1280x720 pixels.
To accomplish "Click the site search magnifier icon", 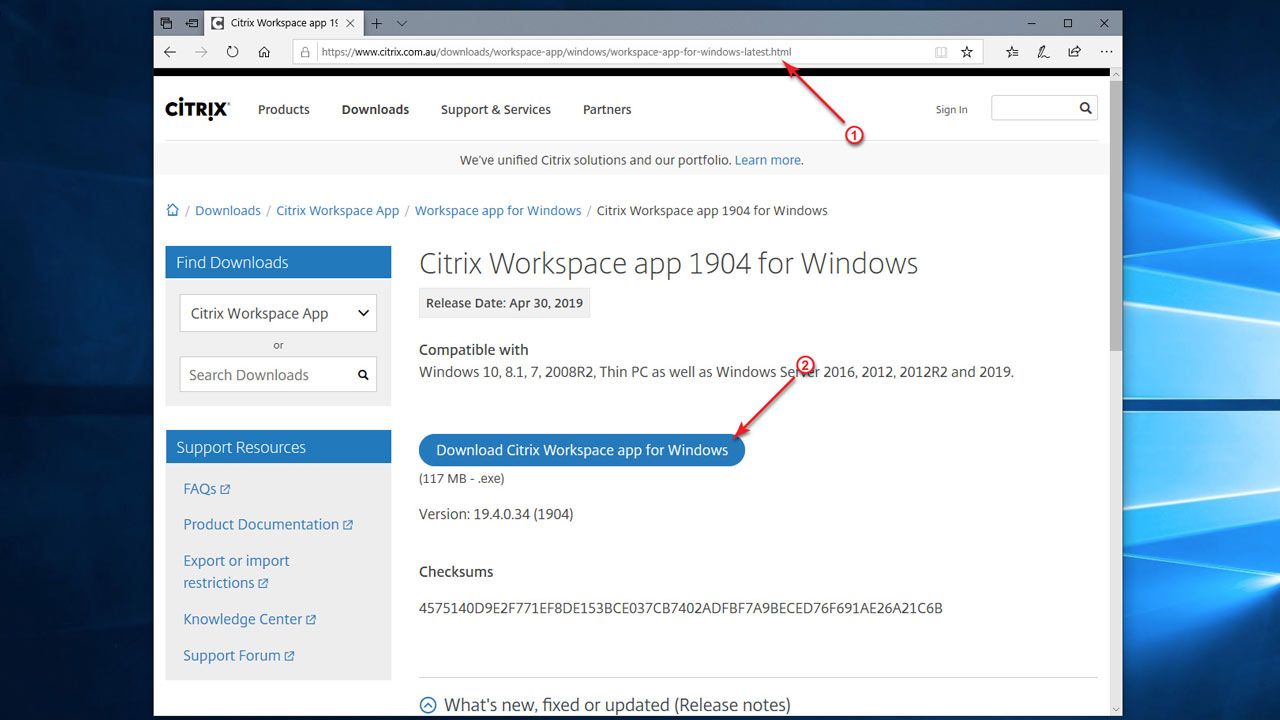I will click(x=1085, y=108).
